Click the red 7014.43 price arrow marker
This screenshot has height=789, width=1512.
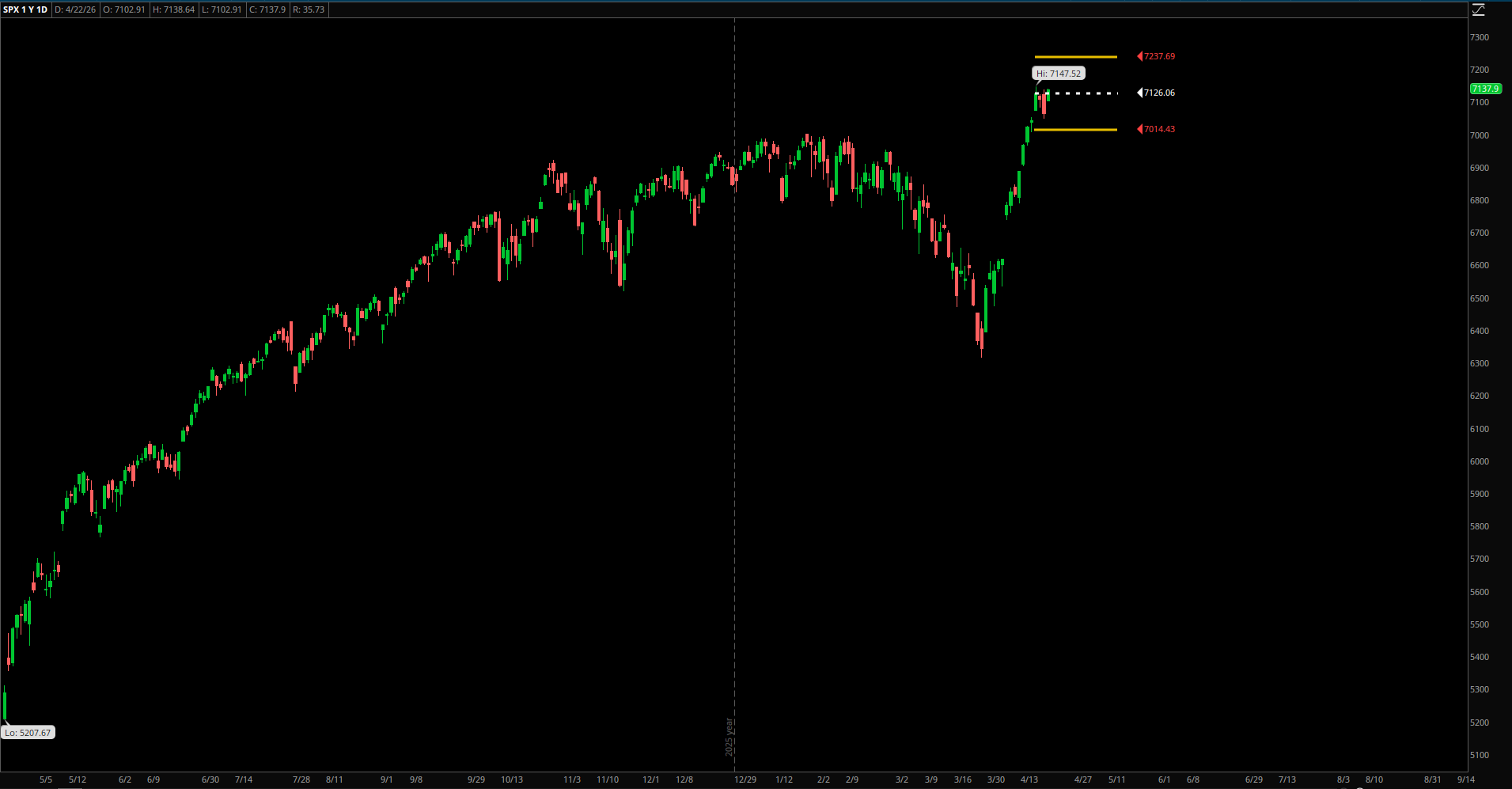point(1156,128)
